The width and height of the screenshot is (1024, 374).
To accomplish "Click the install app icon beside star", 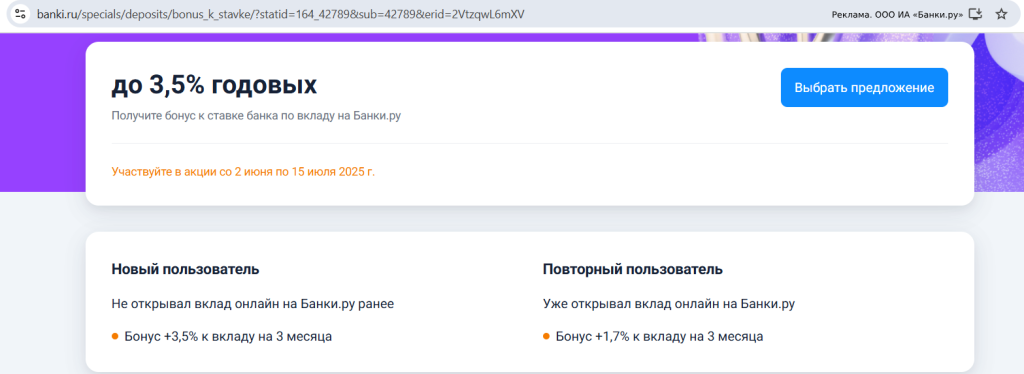I will (x=976, y=14).
